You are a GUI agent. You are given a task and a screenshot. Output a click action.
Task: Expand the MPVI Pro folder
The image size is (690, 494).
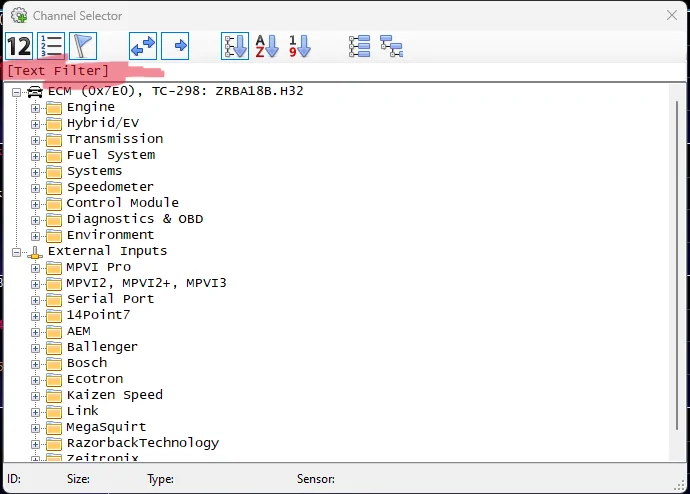pyautogui.click(x=35, y=268)
